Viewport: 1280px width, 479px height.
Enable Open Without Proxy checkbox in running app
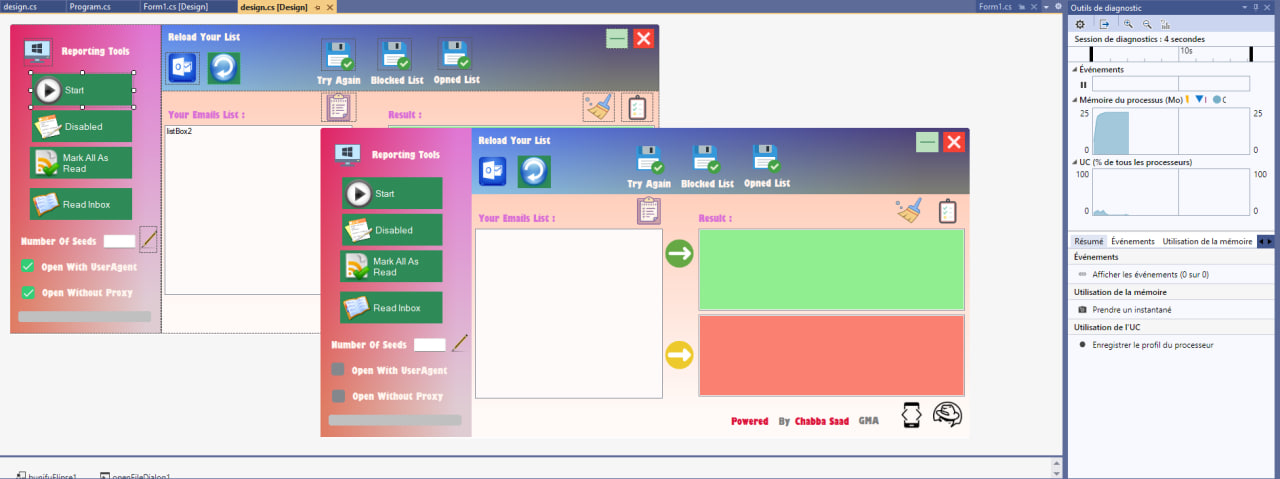[338, 396]
